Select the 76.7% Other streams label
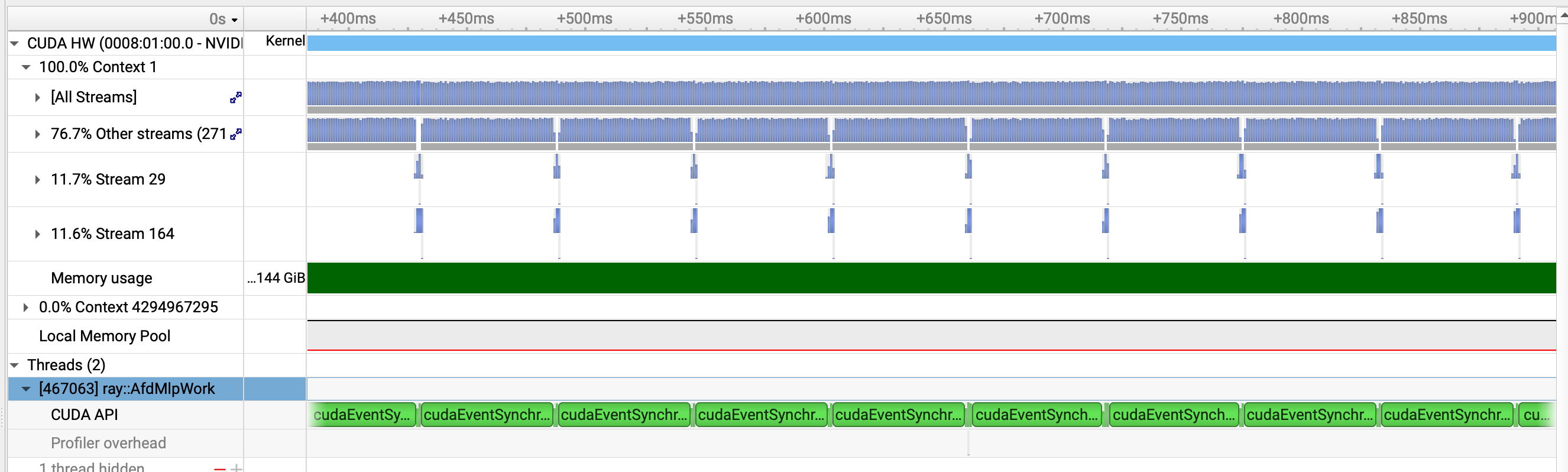The height and width of the screenshot is (472, 1568). point(139,134)
